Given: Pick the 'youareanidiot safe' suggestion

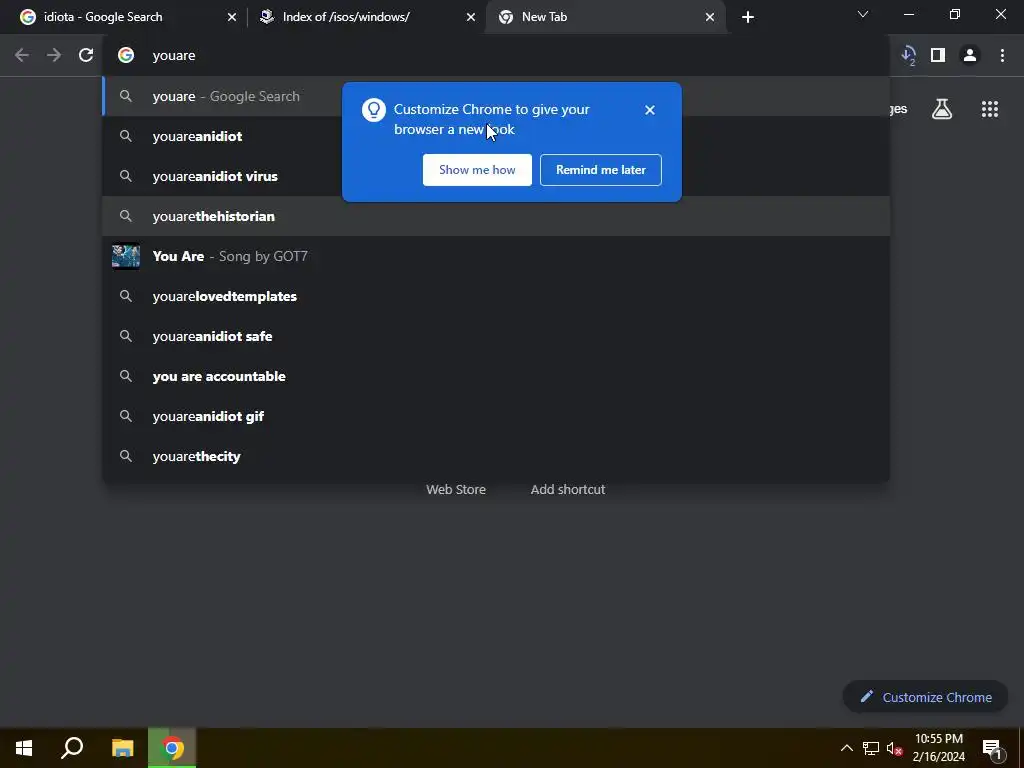Looking at the screenshot, I should [x=496, y=336].
